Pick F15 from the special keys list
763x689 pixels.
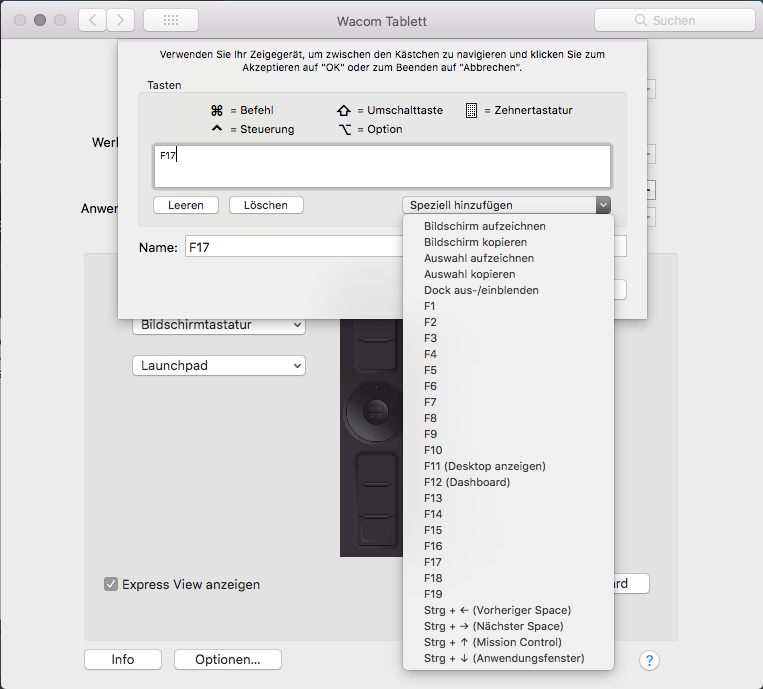(x=509, y=530)
